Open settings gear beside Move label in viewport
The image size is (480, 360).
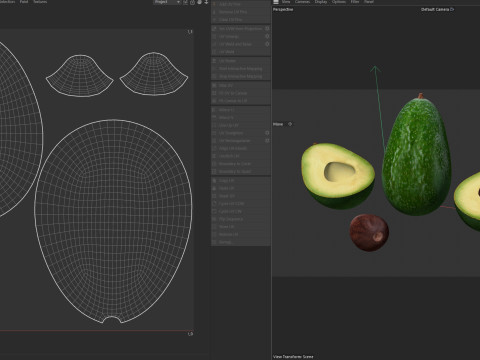tap(290, 124)
